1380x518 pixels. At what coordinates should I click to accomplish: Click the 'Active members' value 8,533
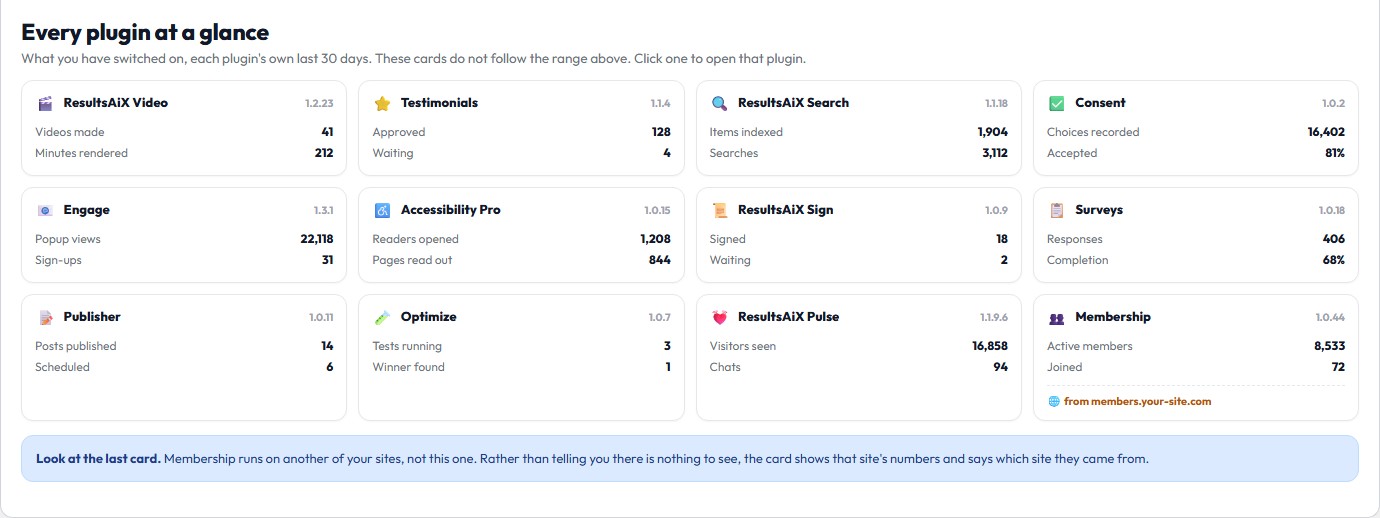(x=1329, y=346)
